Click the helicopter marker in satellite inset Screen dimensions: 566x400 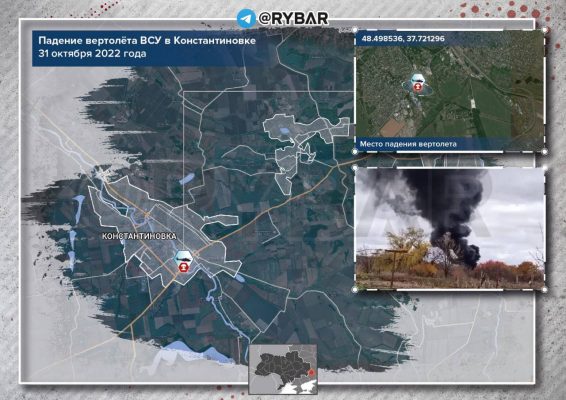click(418, 83)
